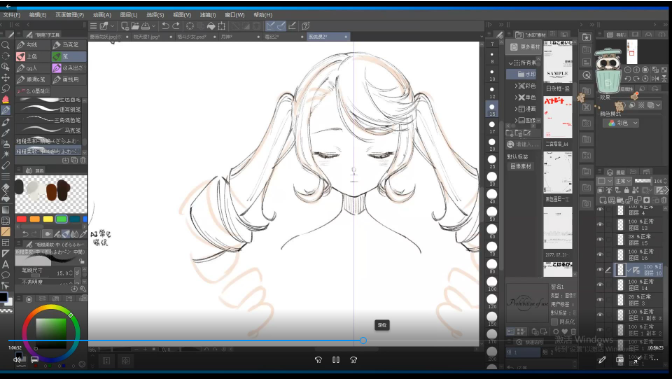Toggle visibility of the selected layer 图层 10
Screen dimensions: 672x379
pyautogui.click(x=600, y=270)
